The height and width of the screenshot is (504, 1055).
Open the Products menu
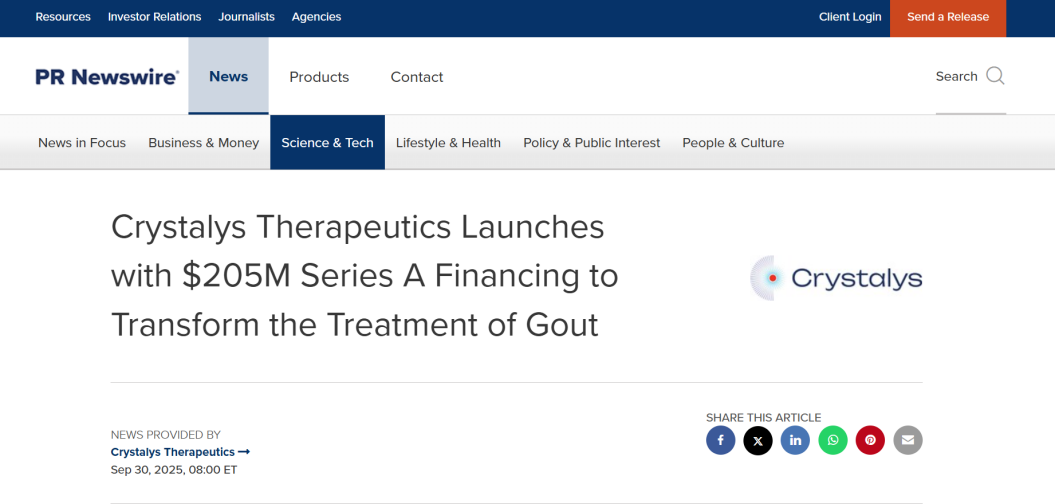click(x=319, y=77)
